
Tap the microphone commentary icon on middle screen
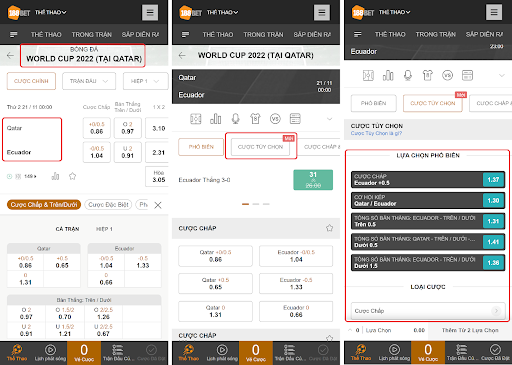tap(236, 119)
